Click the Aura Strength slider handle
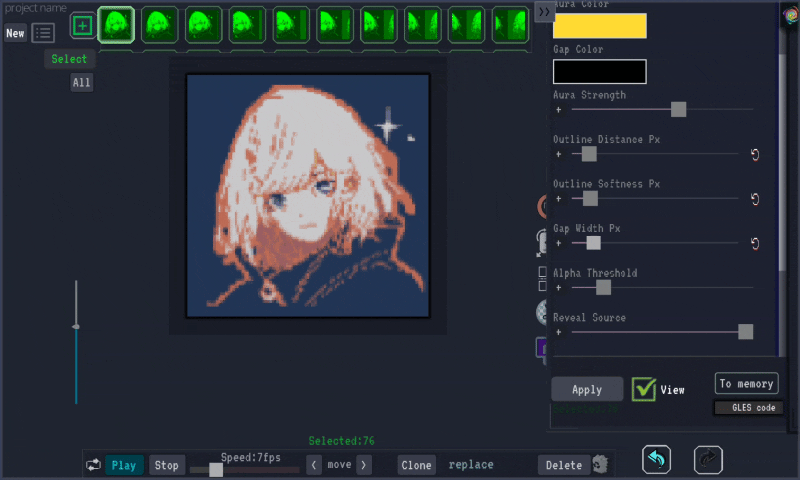The width and height of the screenshot is (800, 480). [x=678, y=109]
